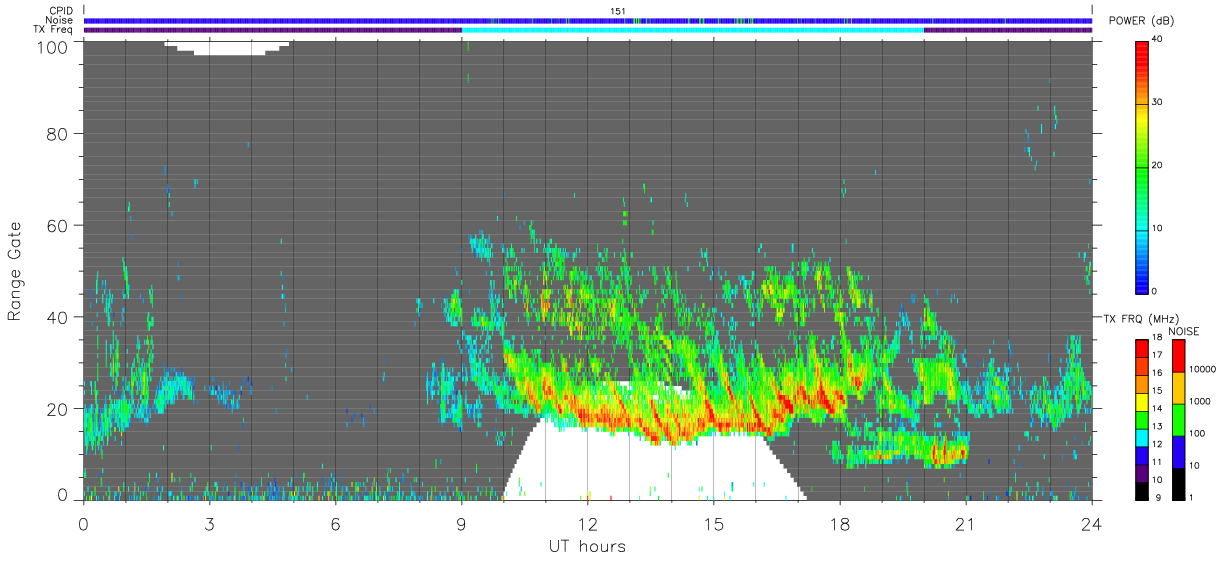The width and height of the screenshot is (1228, 567).
Task: Select the 18 MHz TX frequency swatch
Action: click(x=1142, y=348)
